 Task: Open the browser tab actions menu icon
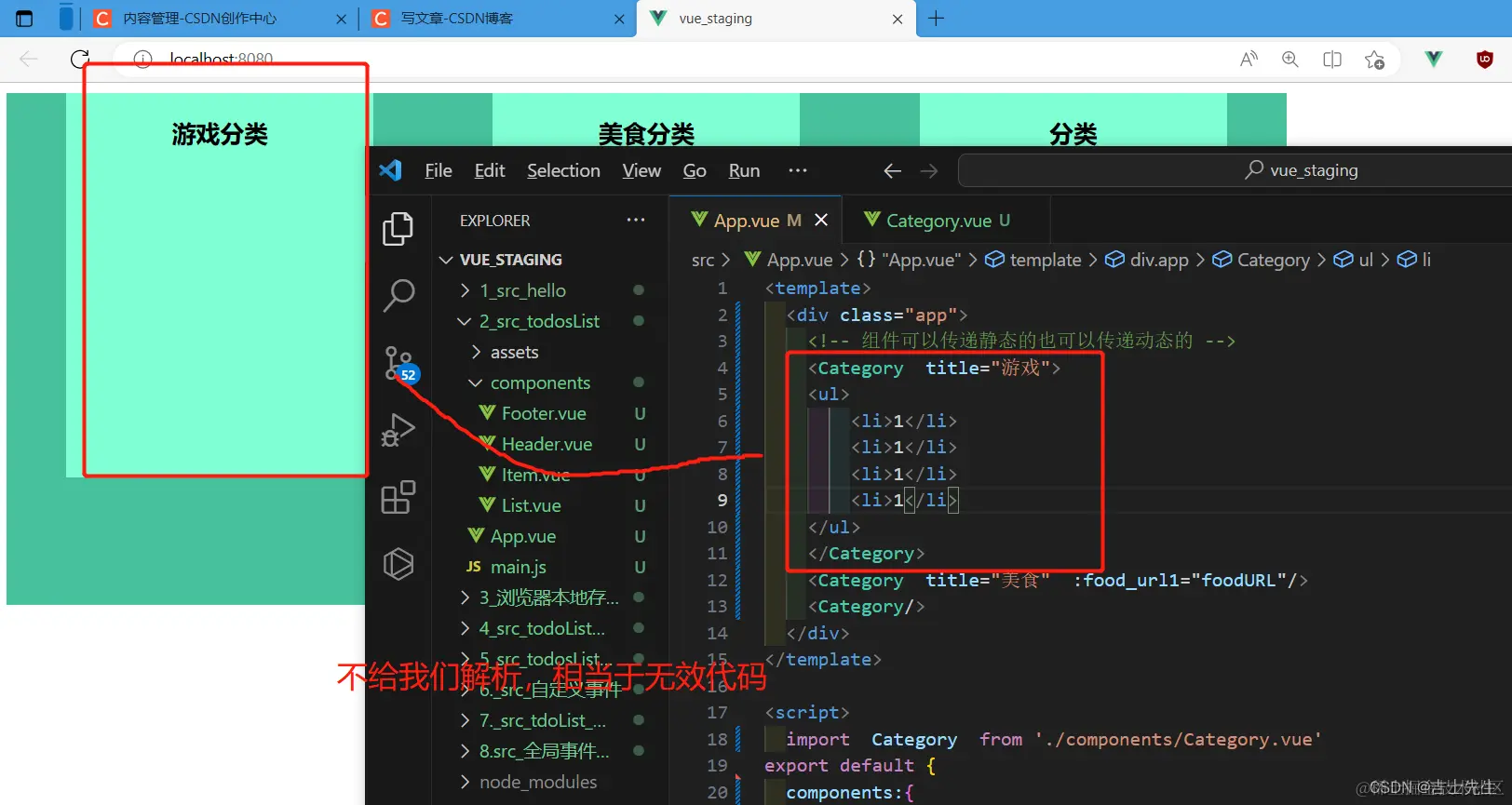(25, 19)
